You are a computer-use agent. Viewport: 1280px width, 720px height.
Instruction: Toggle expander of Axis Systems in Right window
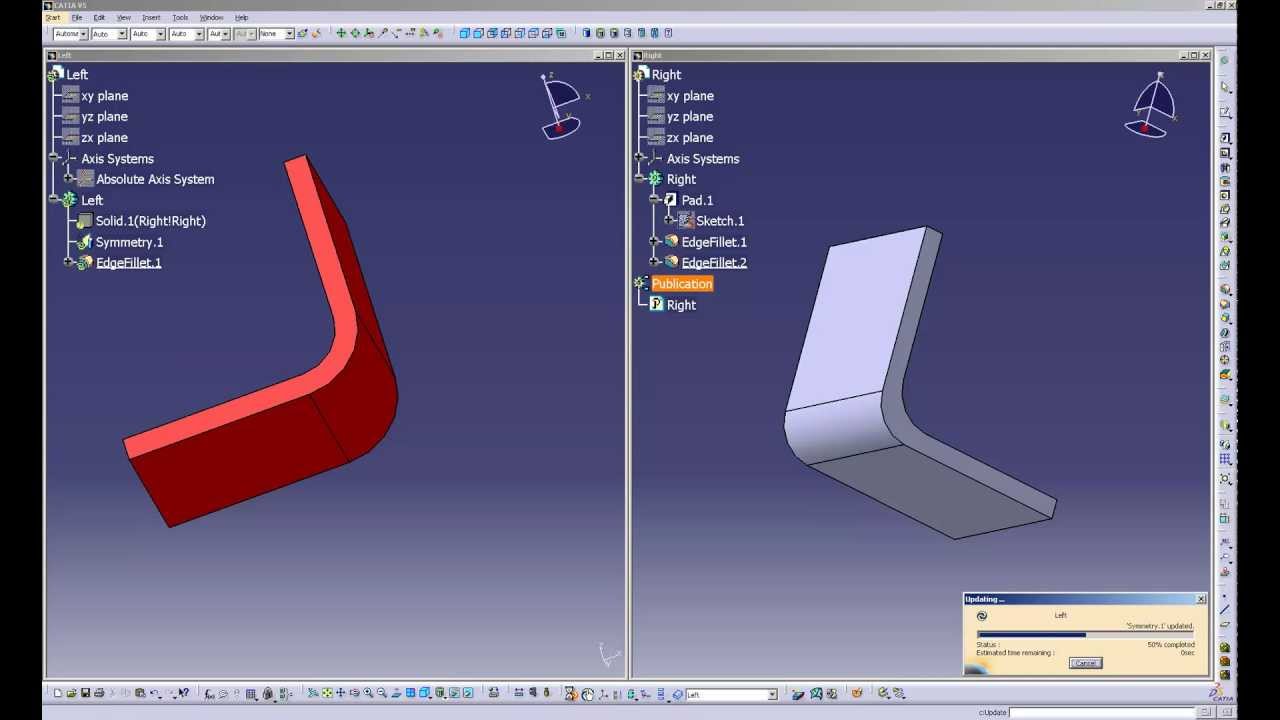639,158
